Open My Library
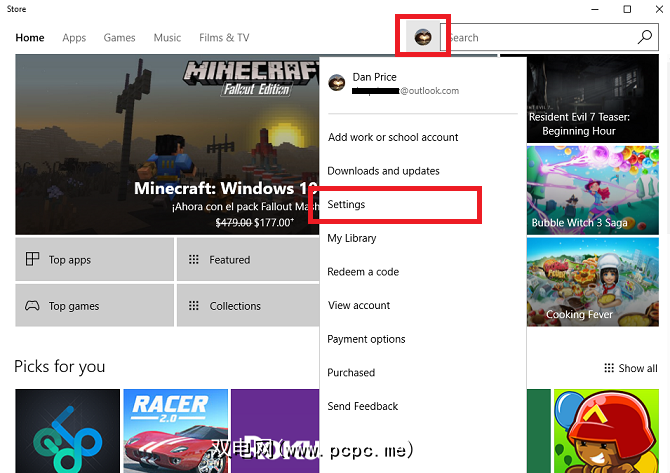Image resolution: width=670 pixels, height=473 pixels. click(352, 238)
